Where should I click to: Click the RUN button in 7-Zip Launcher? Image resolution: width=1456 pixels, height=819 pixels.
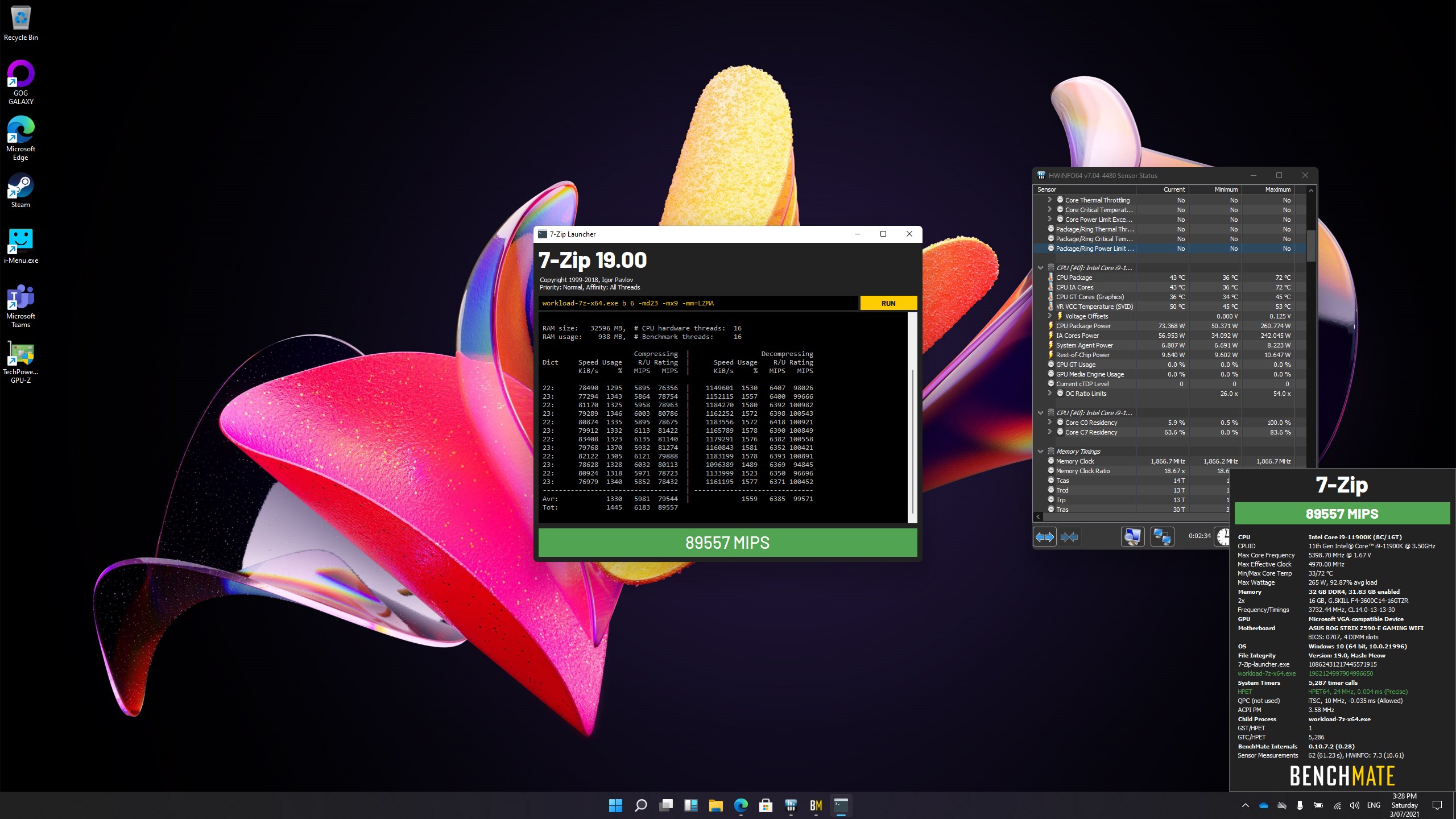click(x=888, y=303)
